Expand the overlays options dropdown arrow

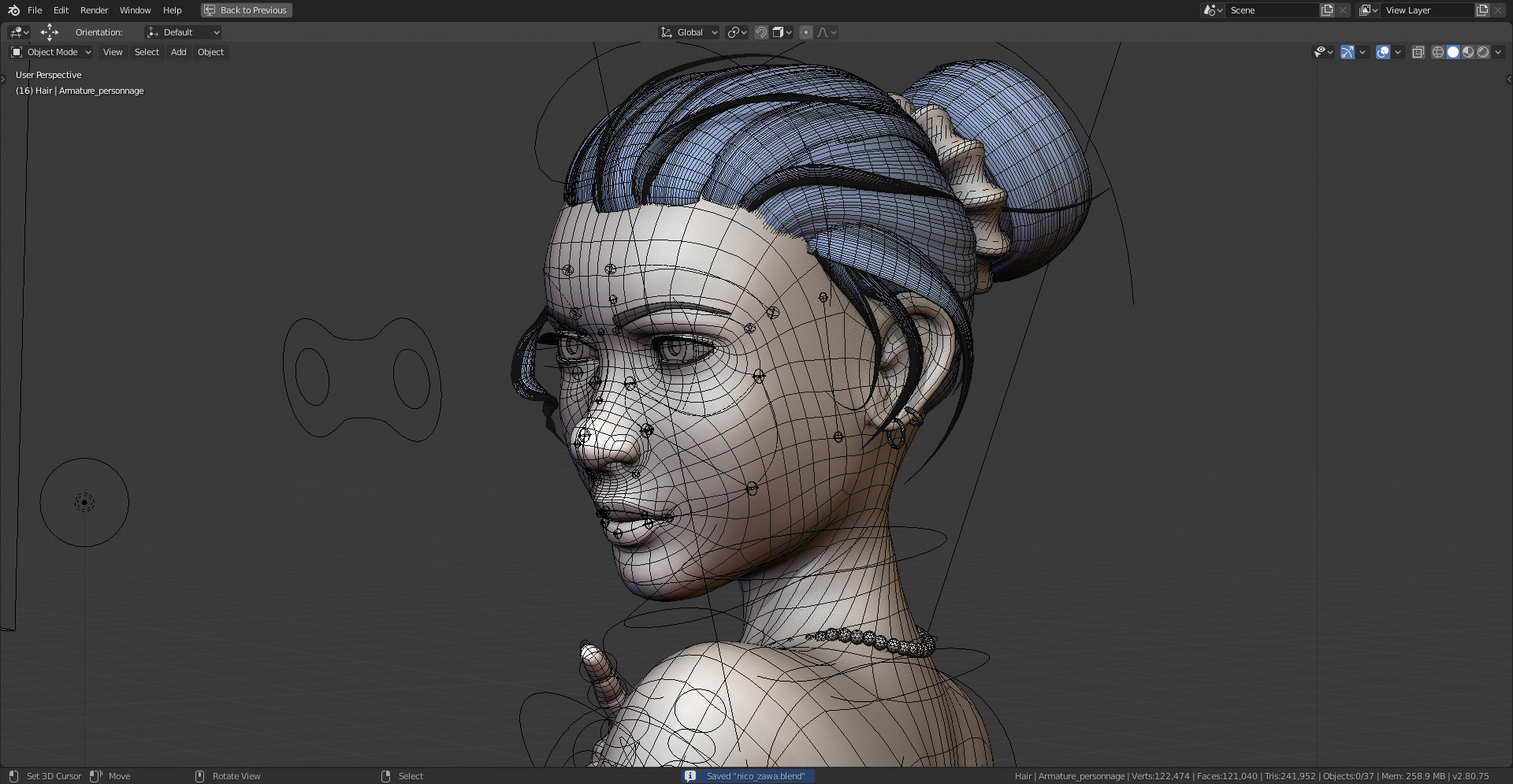1398,52
